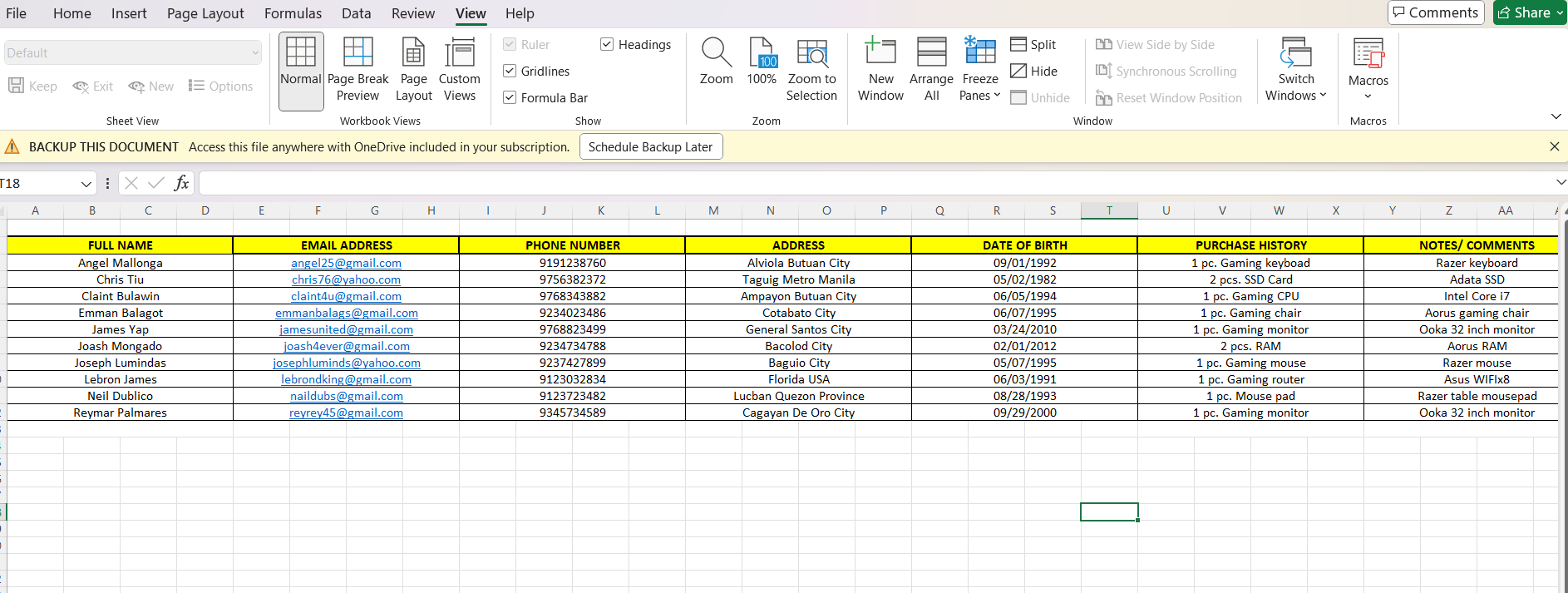Select the Normal workbook view
The width and height of the screenshot is (1568, 593).
pos(301,72)
